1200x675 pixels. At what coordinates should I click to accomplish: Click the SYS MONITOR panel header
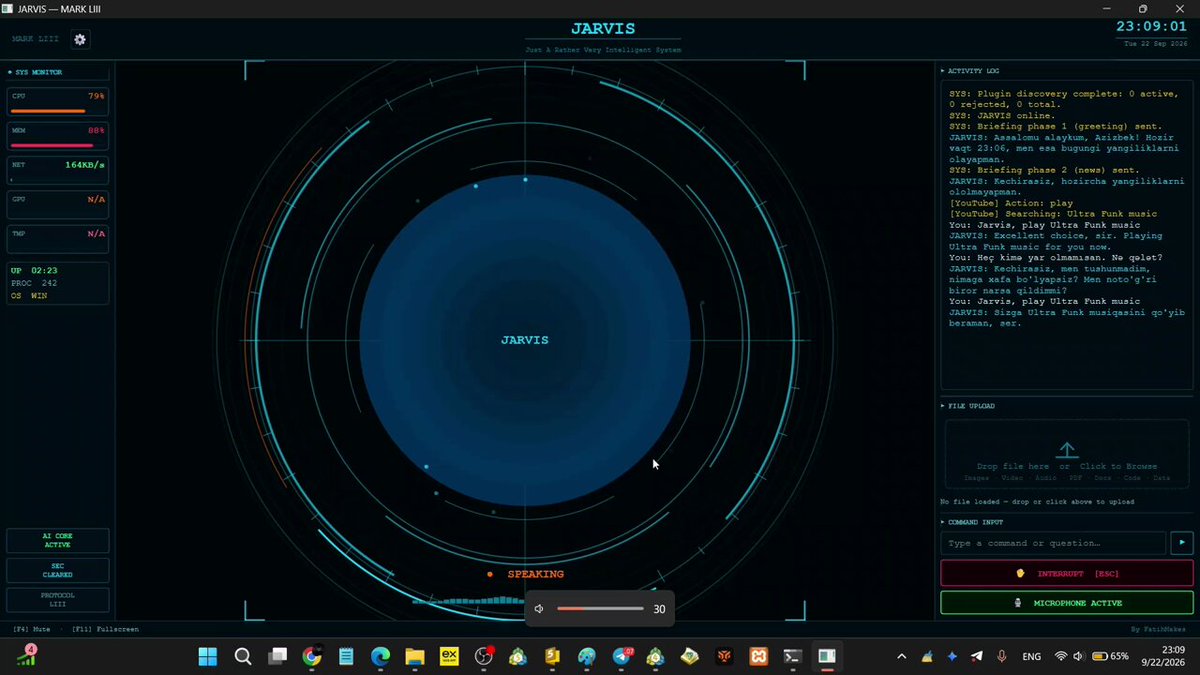coord(36,72)
